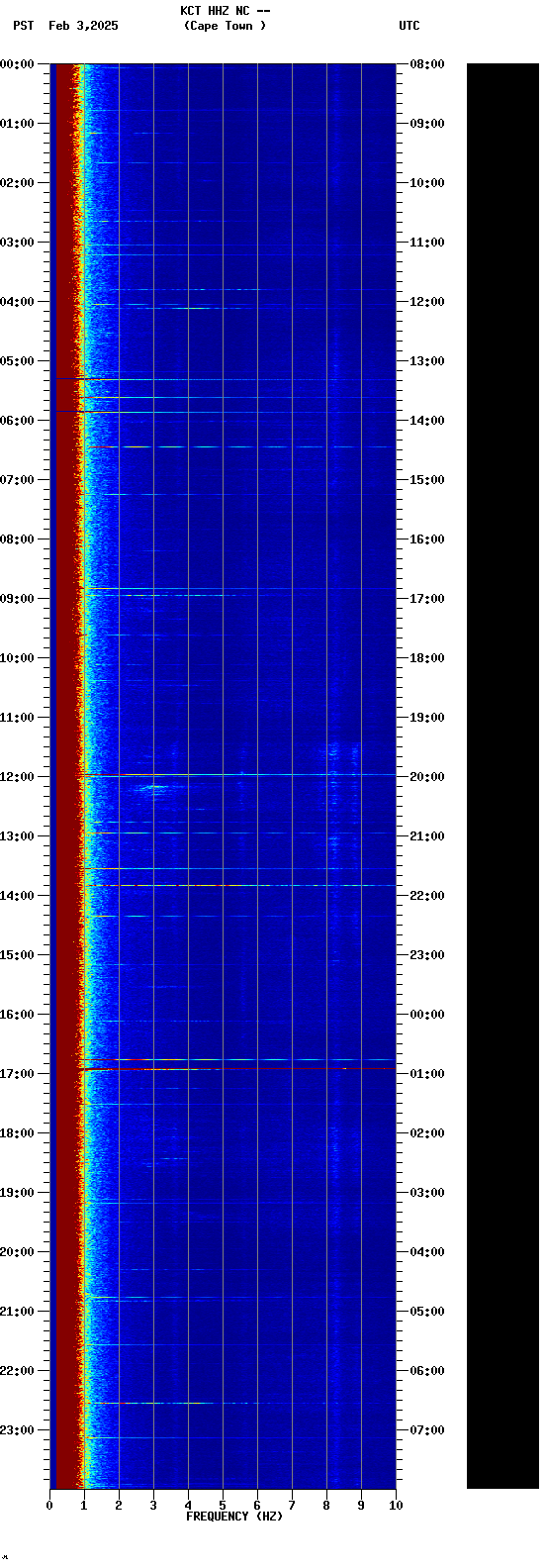The image size is (546, 1568).
Task: Click the 06:00 PST time label
Action: click(17, 421)
